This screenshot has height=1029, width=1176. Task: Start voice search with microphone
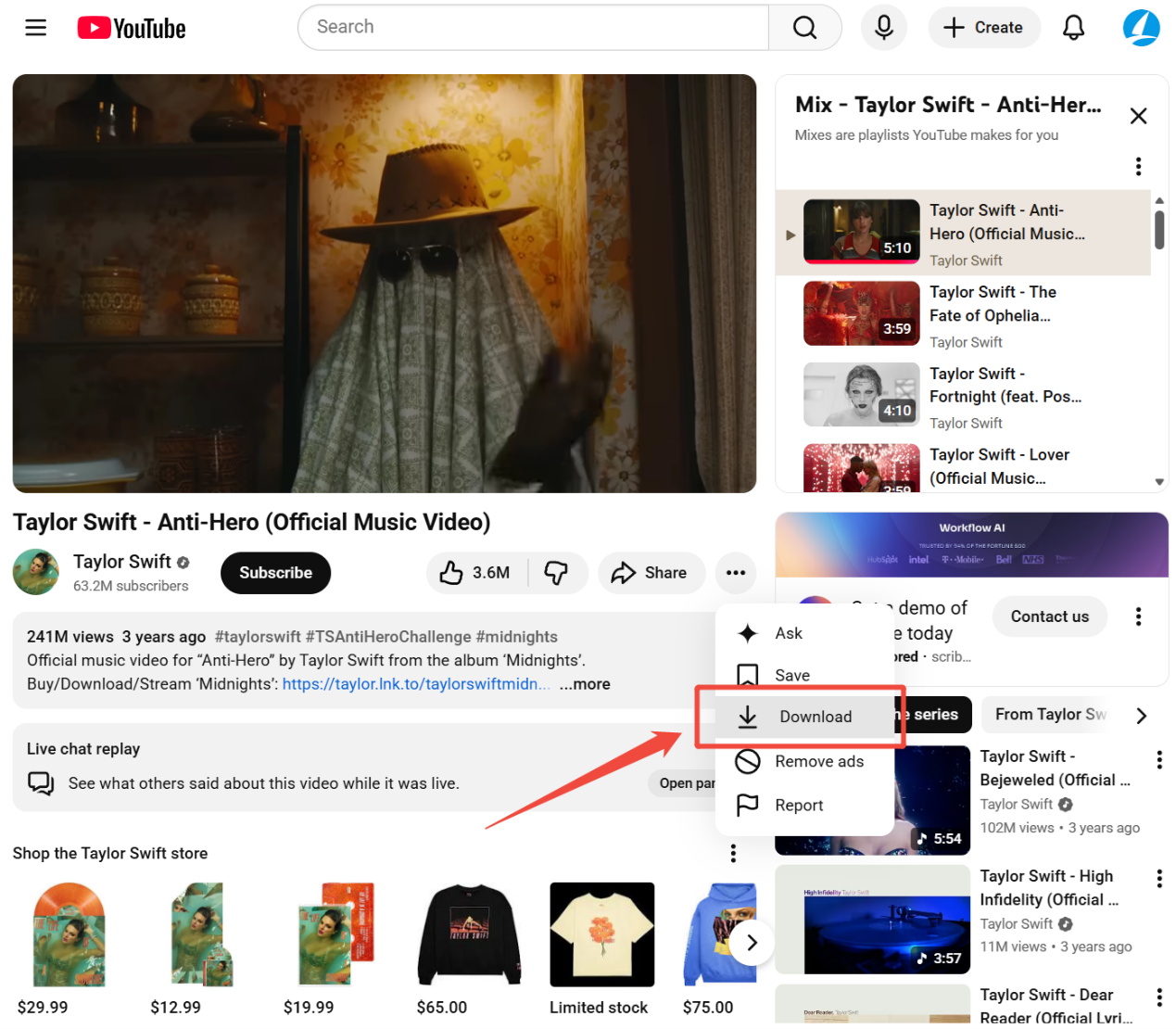pos(884,28)
